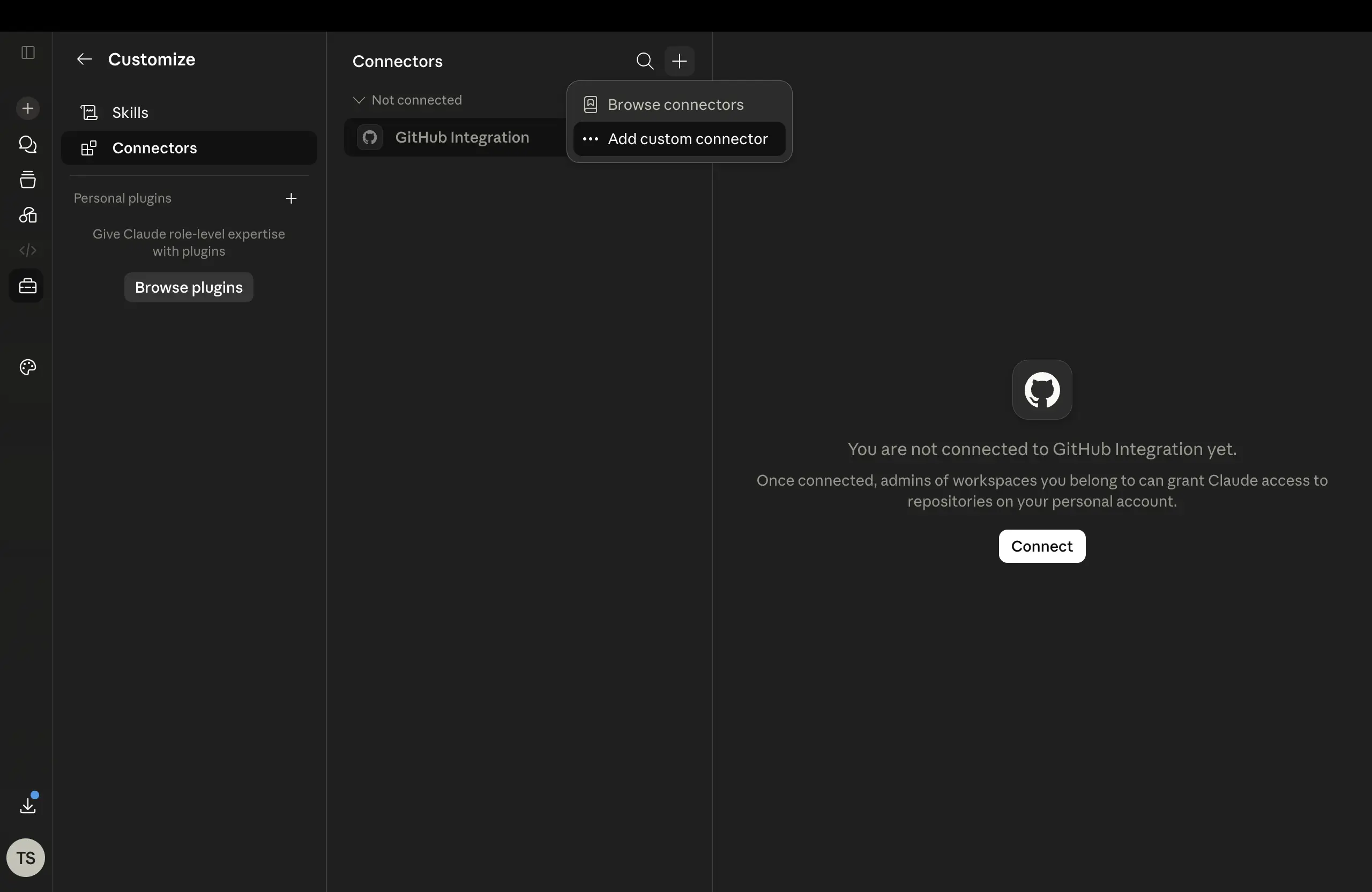Click the 'Once connected, admins of workspaces' description
This screenshot has width=1372, height=892.
(x=1042, y=490)
